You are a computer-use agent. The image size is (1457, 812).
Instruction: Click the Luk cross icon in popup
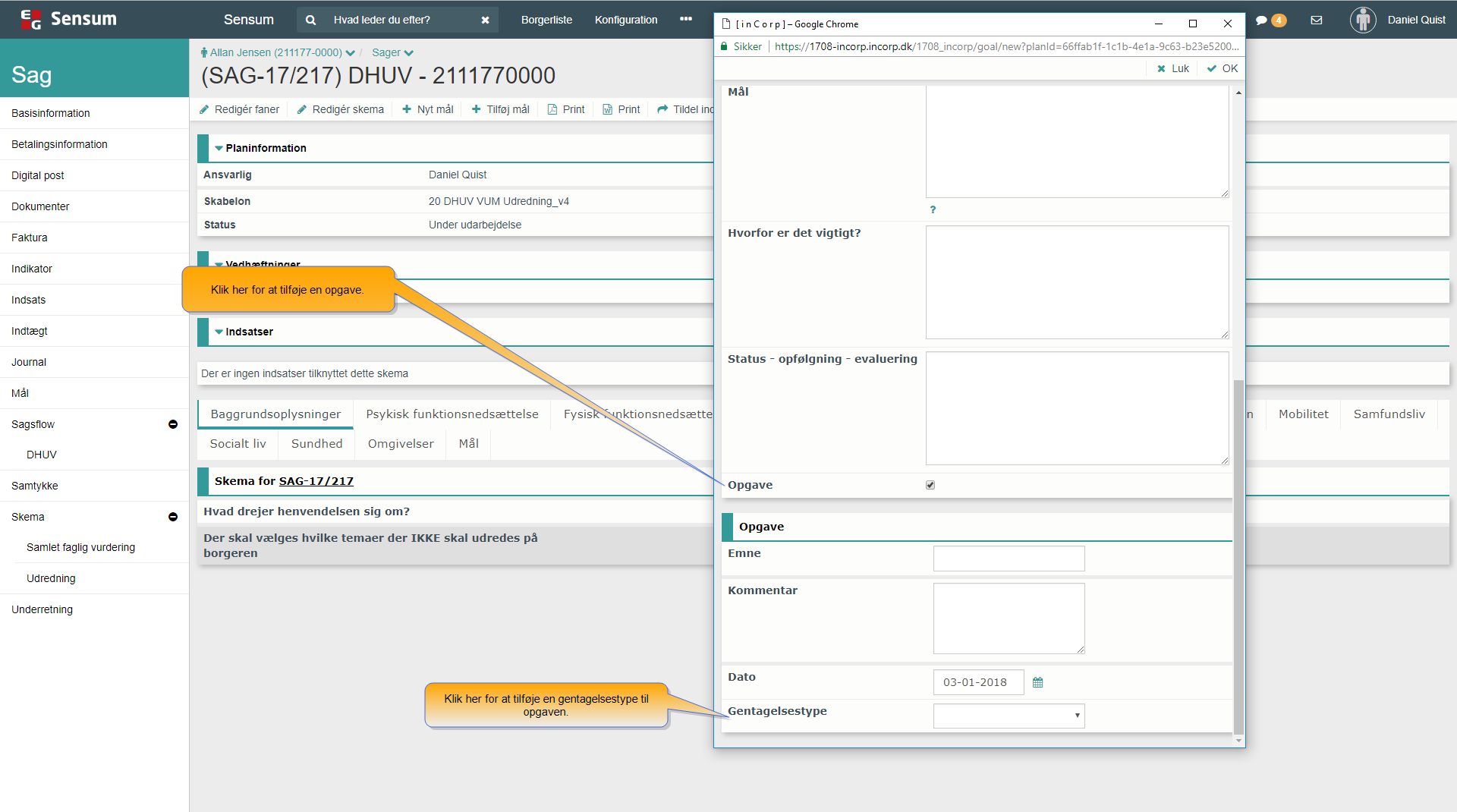(x=1161, y=68)
